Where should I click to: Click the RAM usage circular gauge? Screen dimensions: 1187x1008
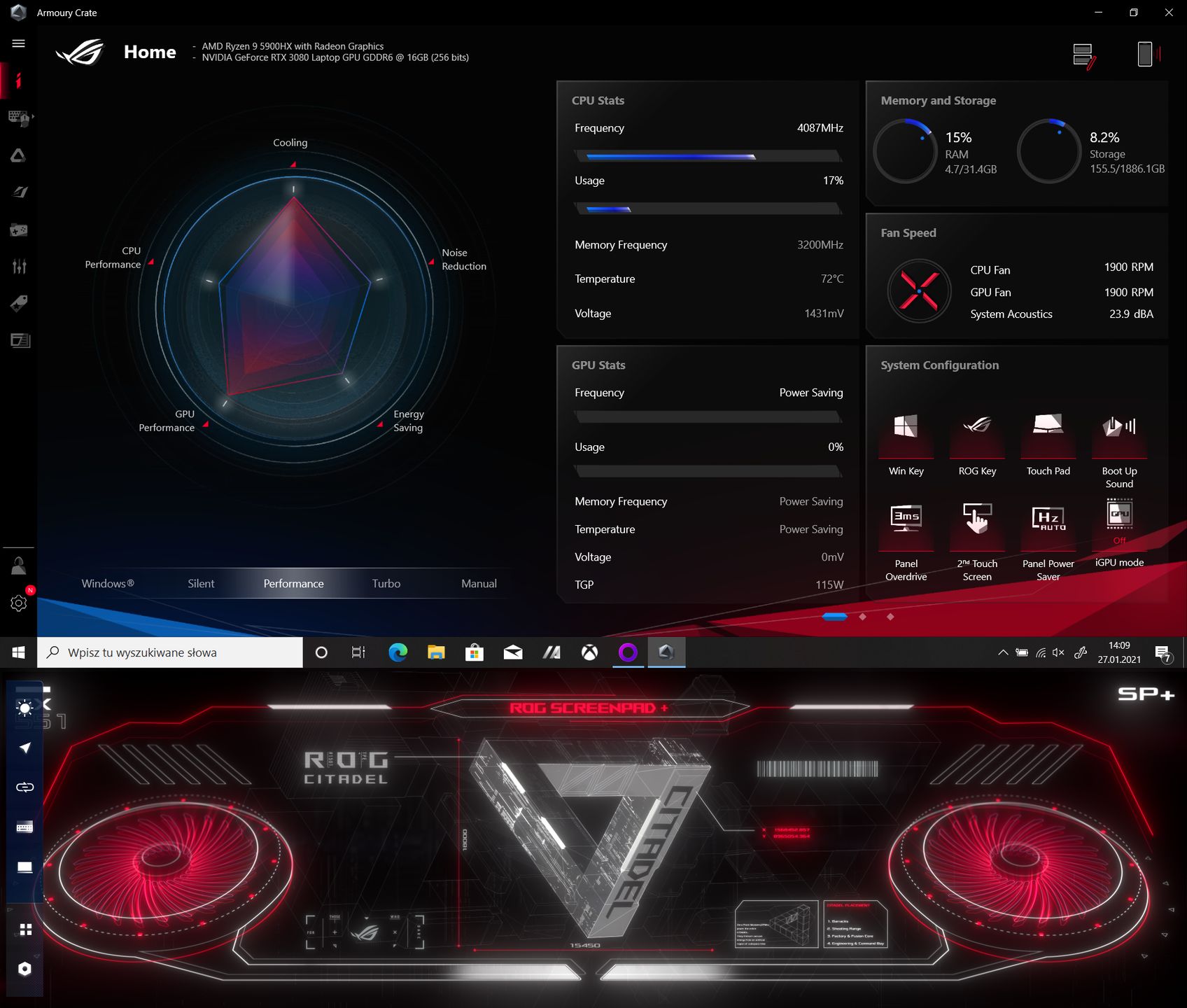(905, 151)
